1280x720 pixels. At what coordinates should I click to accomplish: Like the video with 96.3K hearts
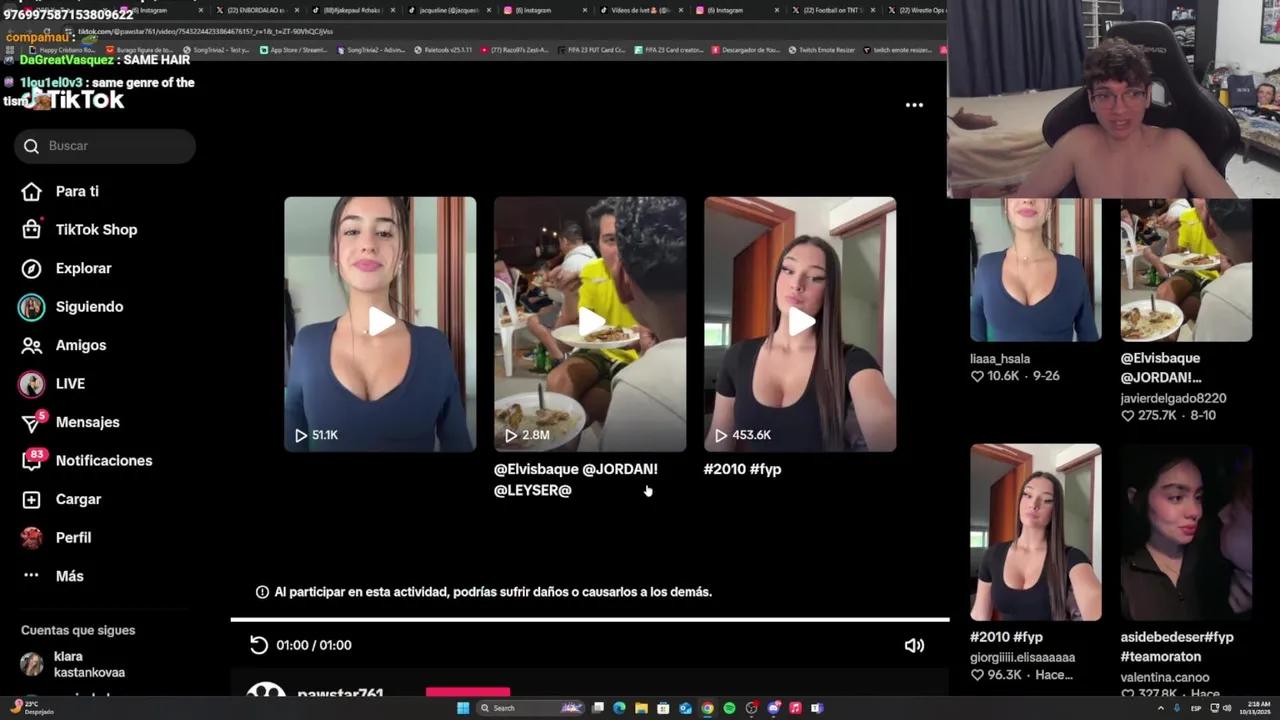pos(977,675)
